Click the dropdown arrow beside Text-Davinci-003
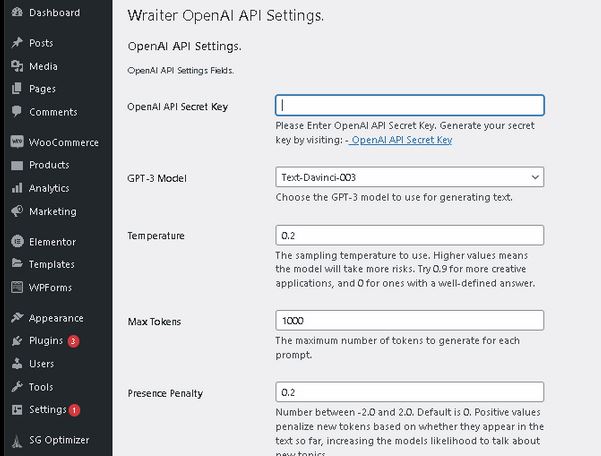 tap(535, 177)
